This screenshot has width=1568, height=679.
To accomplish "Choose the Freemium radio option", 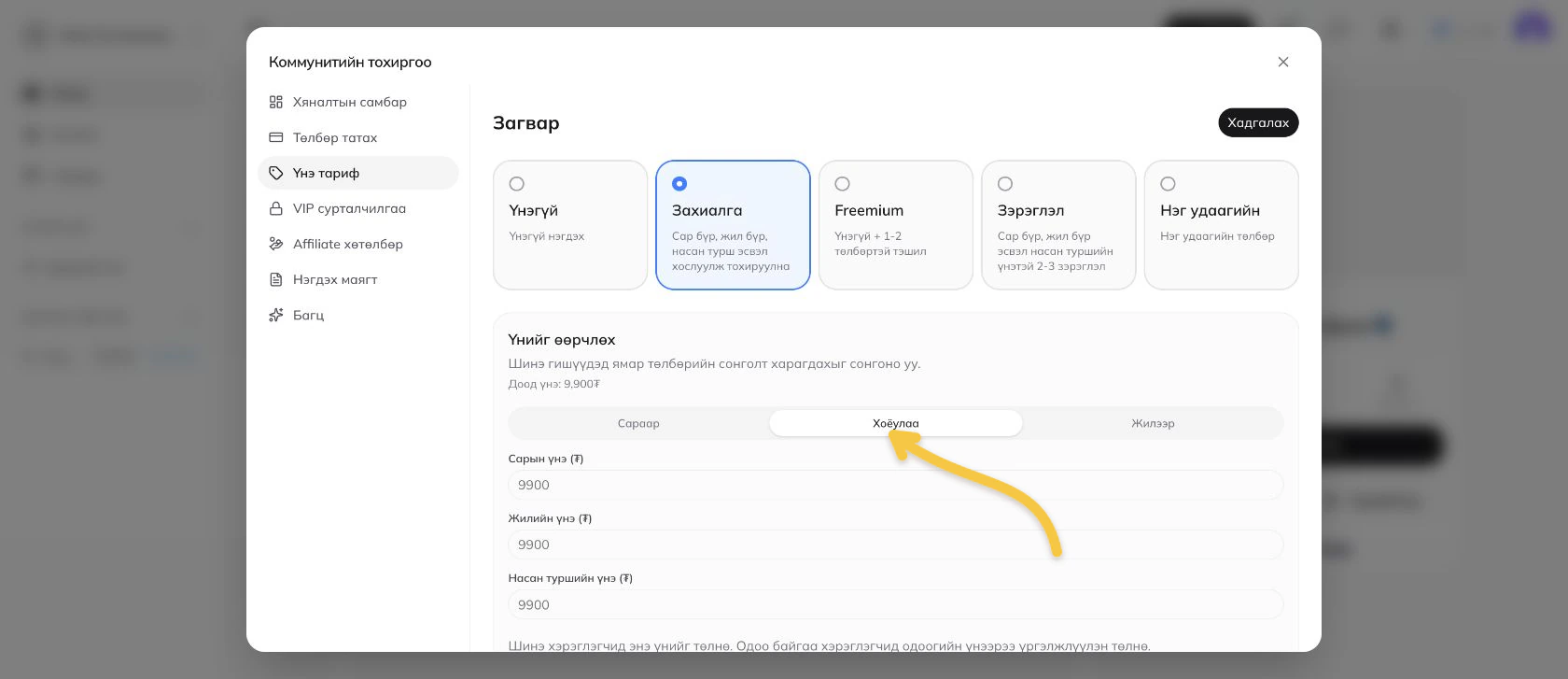I will click(x=842, y=184).
